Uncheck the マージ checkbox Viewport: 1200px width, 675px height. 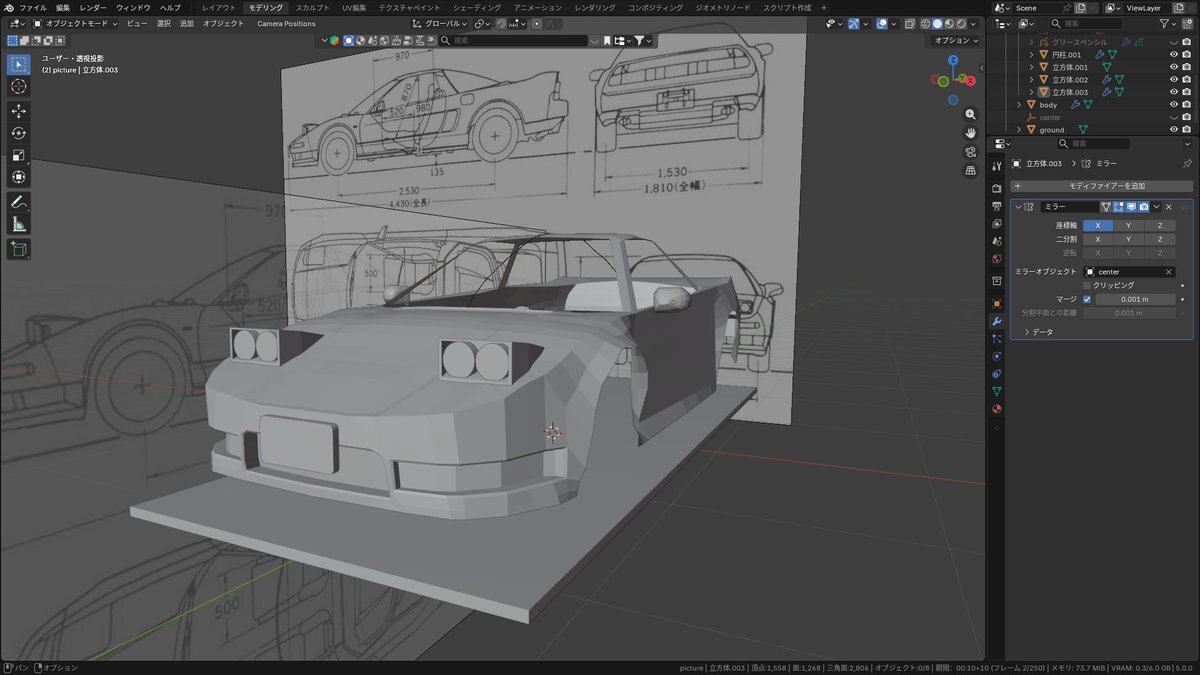point(1087,299)
